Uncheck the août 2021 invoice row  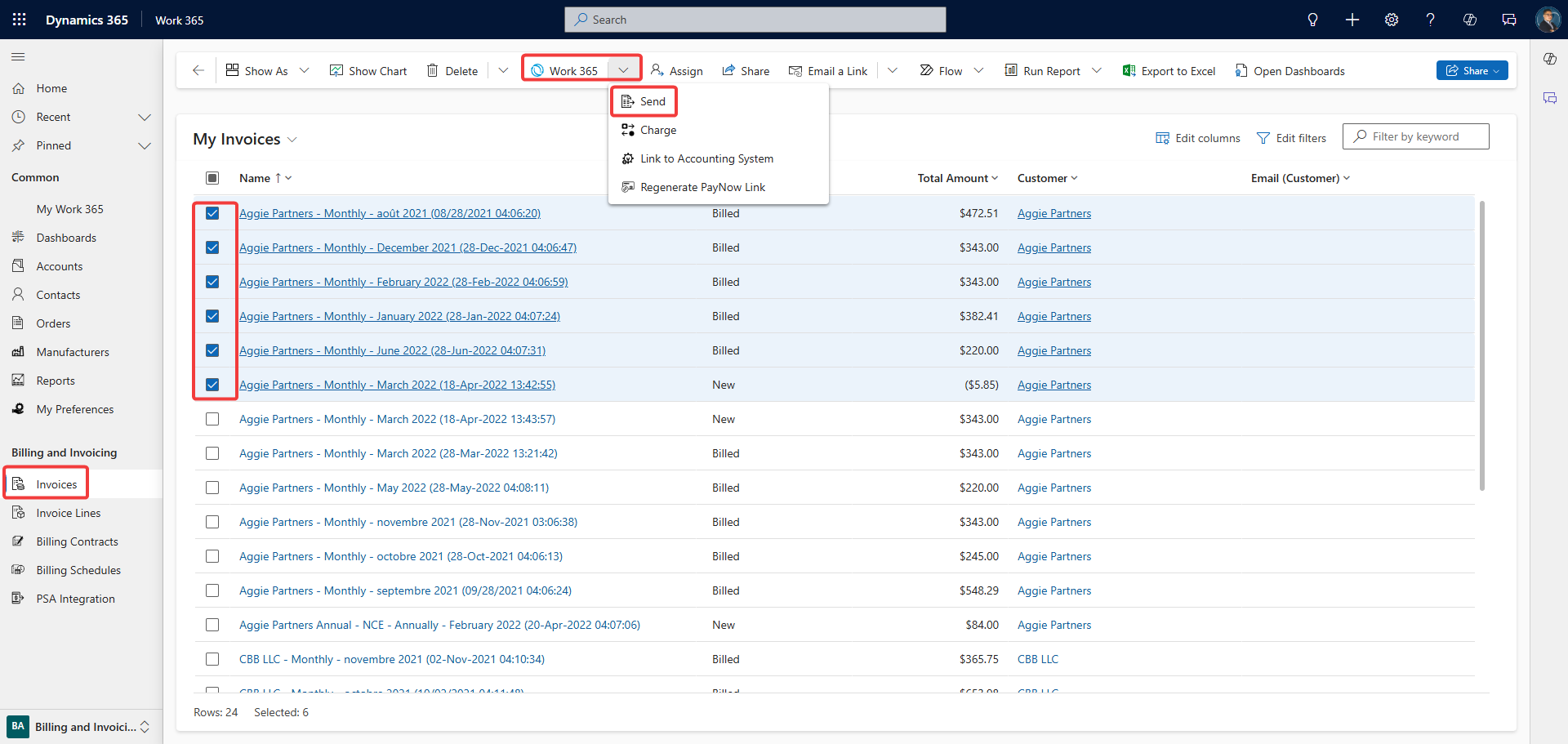[212, 213]
